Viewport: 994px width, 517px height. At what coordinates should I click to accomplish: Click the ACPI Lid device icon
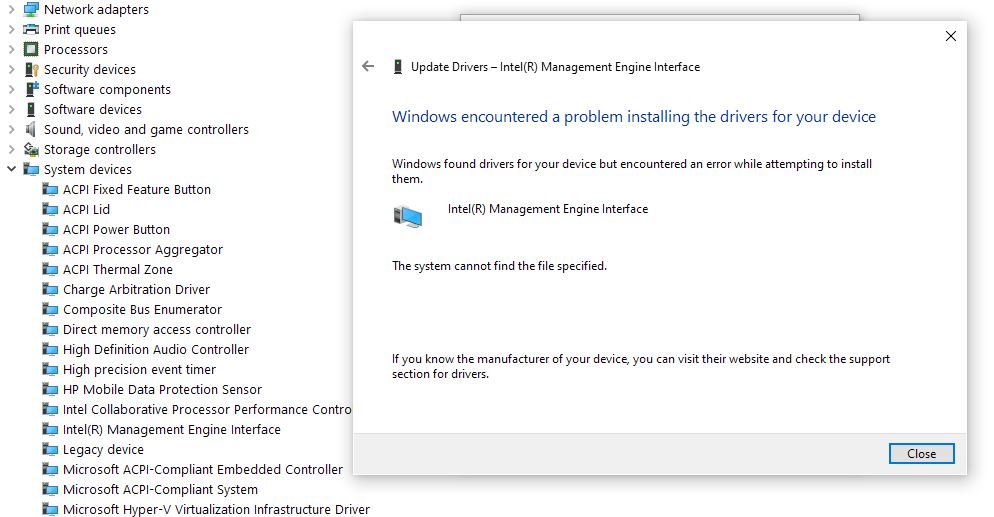tap(50, 209)
